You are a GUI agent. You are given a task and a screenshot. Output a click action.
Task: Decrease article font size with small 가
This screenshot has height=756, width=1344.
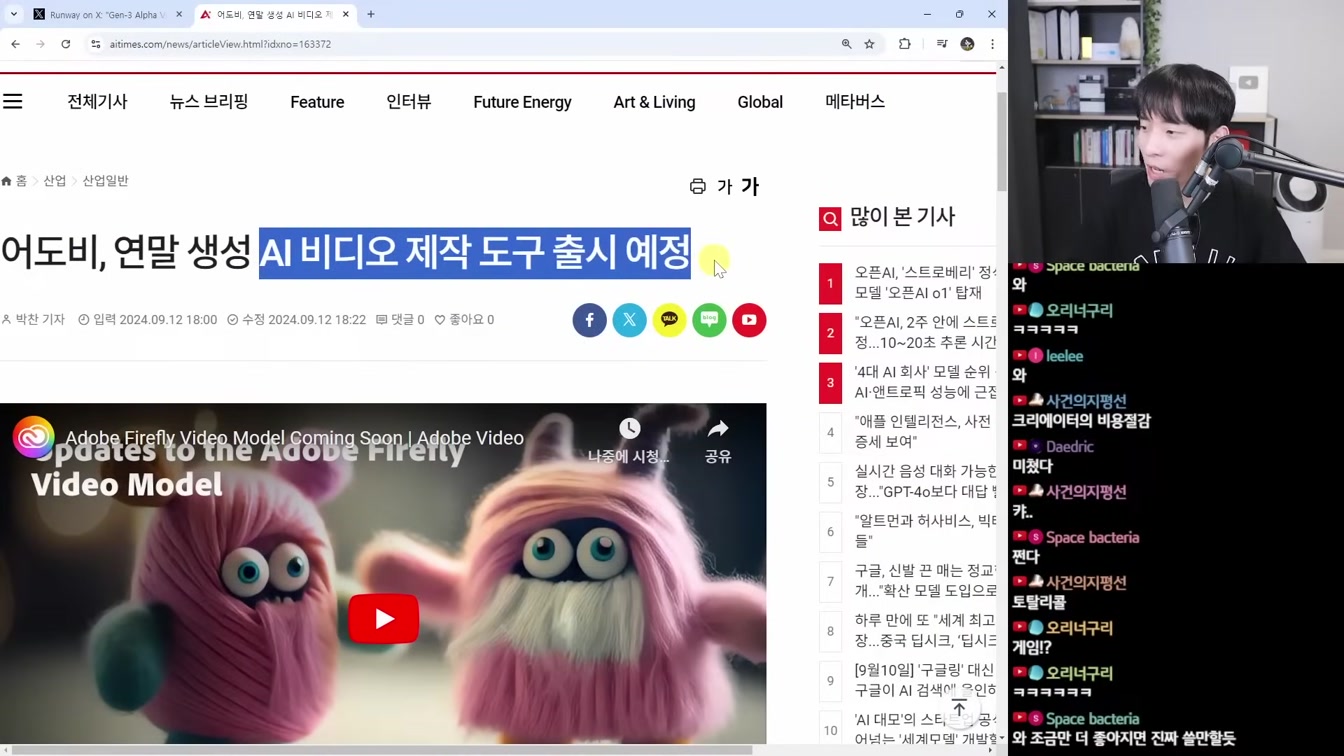coord(725,186)
